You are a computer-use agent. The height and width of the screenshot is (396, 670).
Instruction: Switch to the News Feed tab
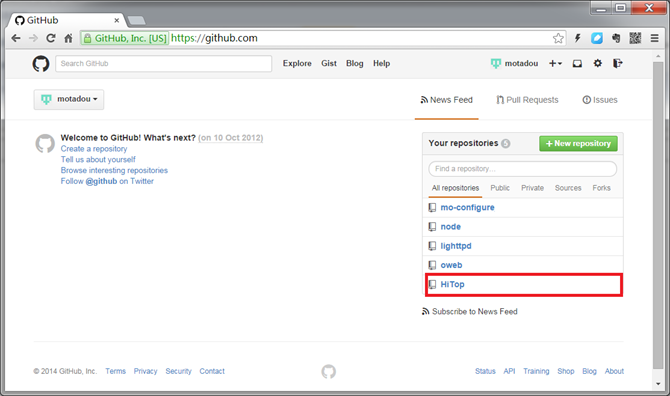[447, 100]
